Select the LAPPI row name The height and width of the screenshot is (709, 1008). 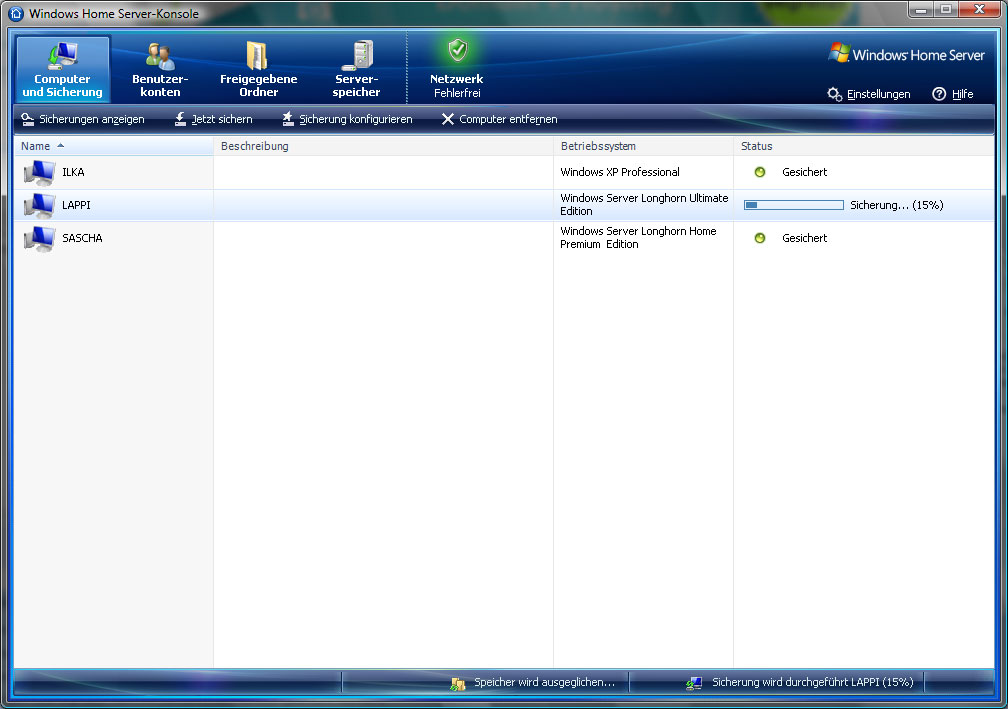[76, 205]
